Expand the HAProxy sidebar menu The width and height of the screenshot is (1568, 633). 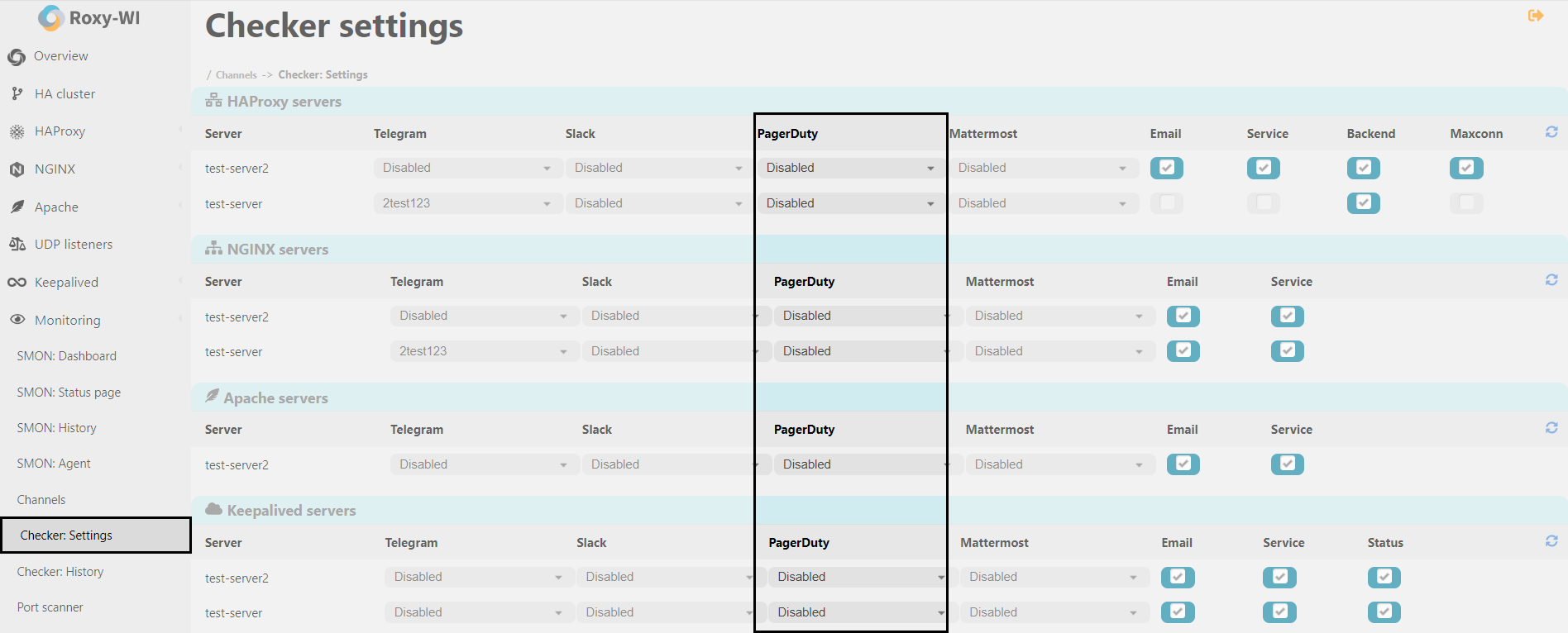[x=60, y=131]
